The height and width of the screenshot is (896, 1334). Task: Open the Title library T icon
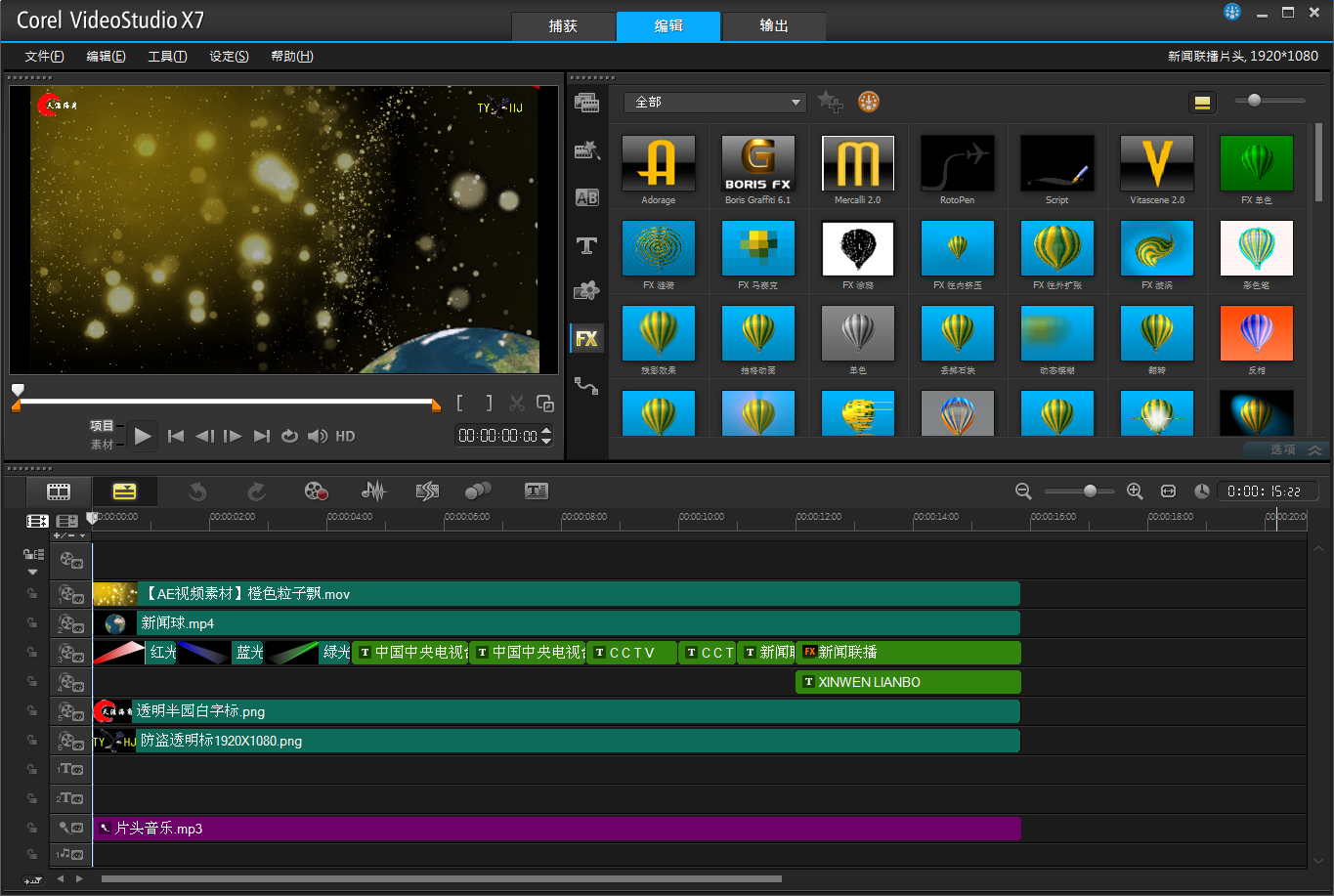pos(586,245)
